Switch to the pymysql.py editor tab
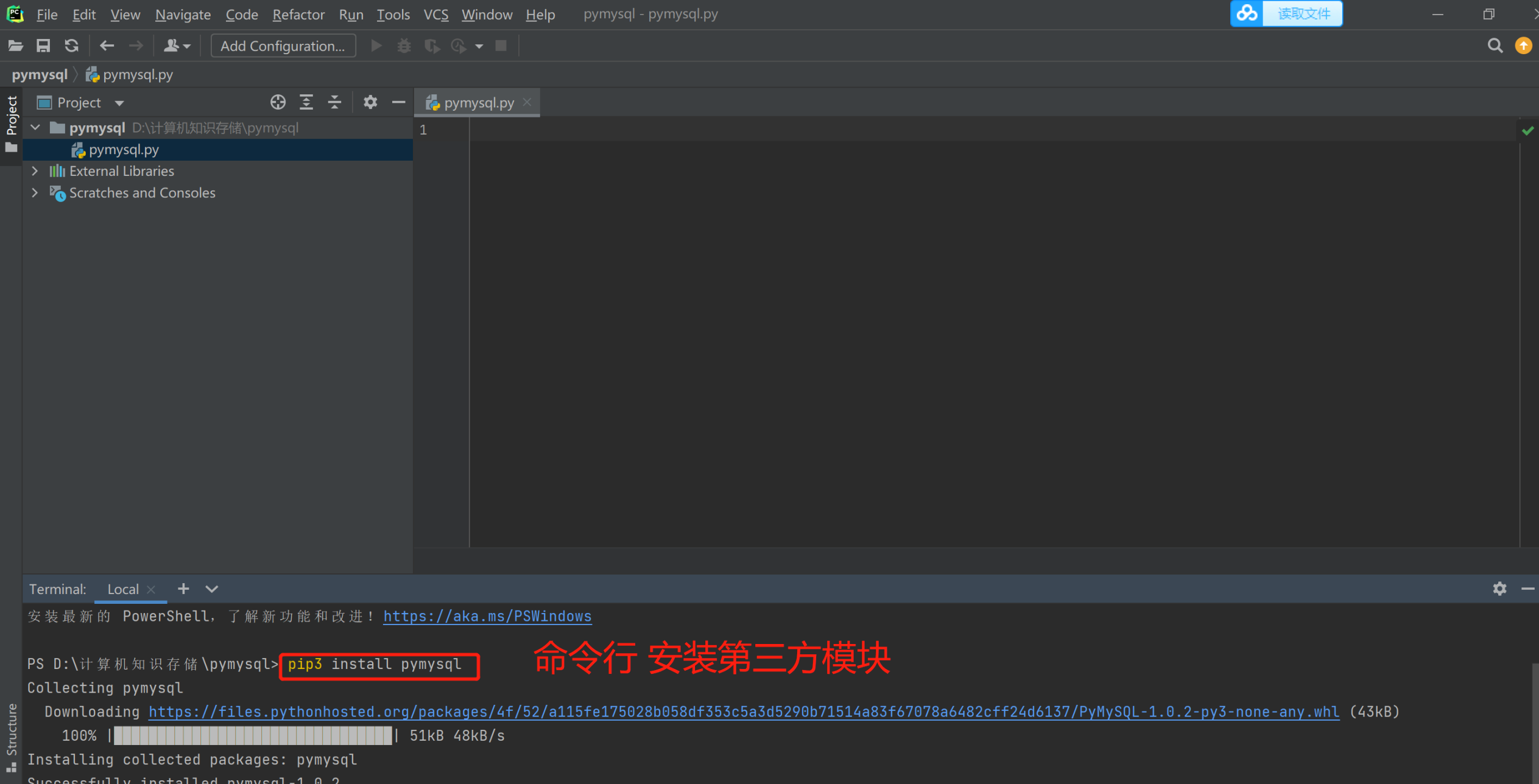 point(478,103)
